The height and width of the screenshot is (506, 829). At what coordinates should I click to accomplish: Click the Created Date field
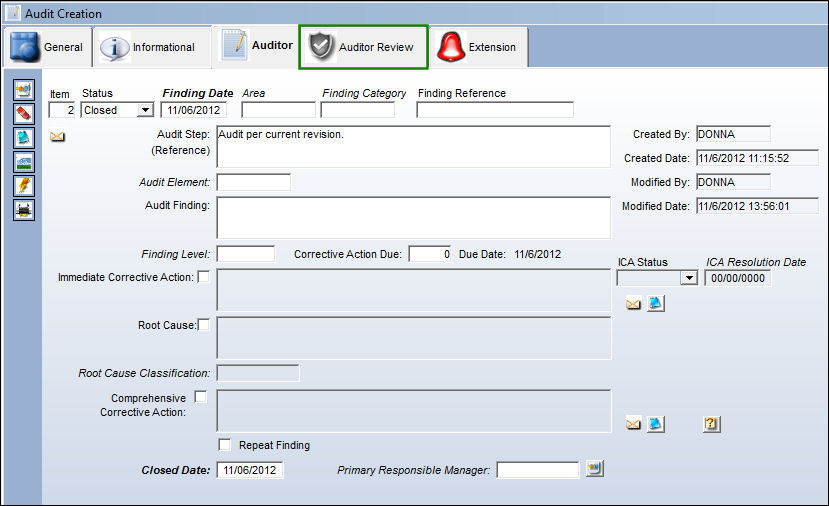point(757,158)
